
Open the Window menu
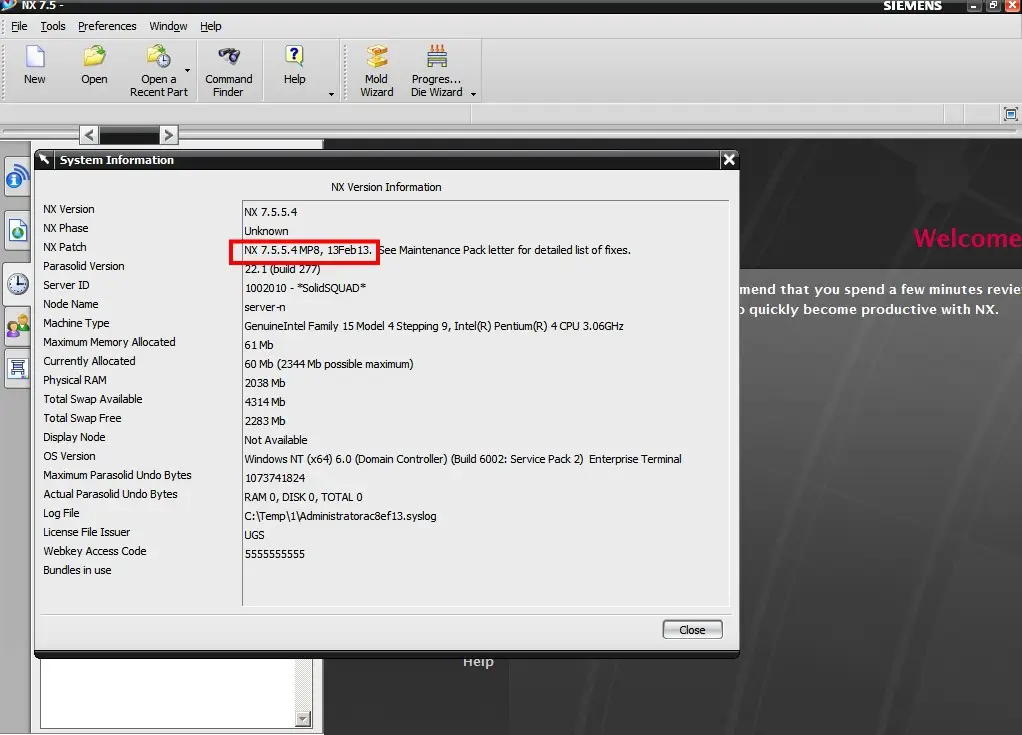click(x=168, y=26)
